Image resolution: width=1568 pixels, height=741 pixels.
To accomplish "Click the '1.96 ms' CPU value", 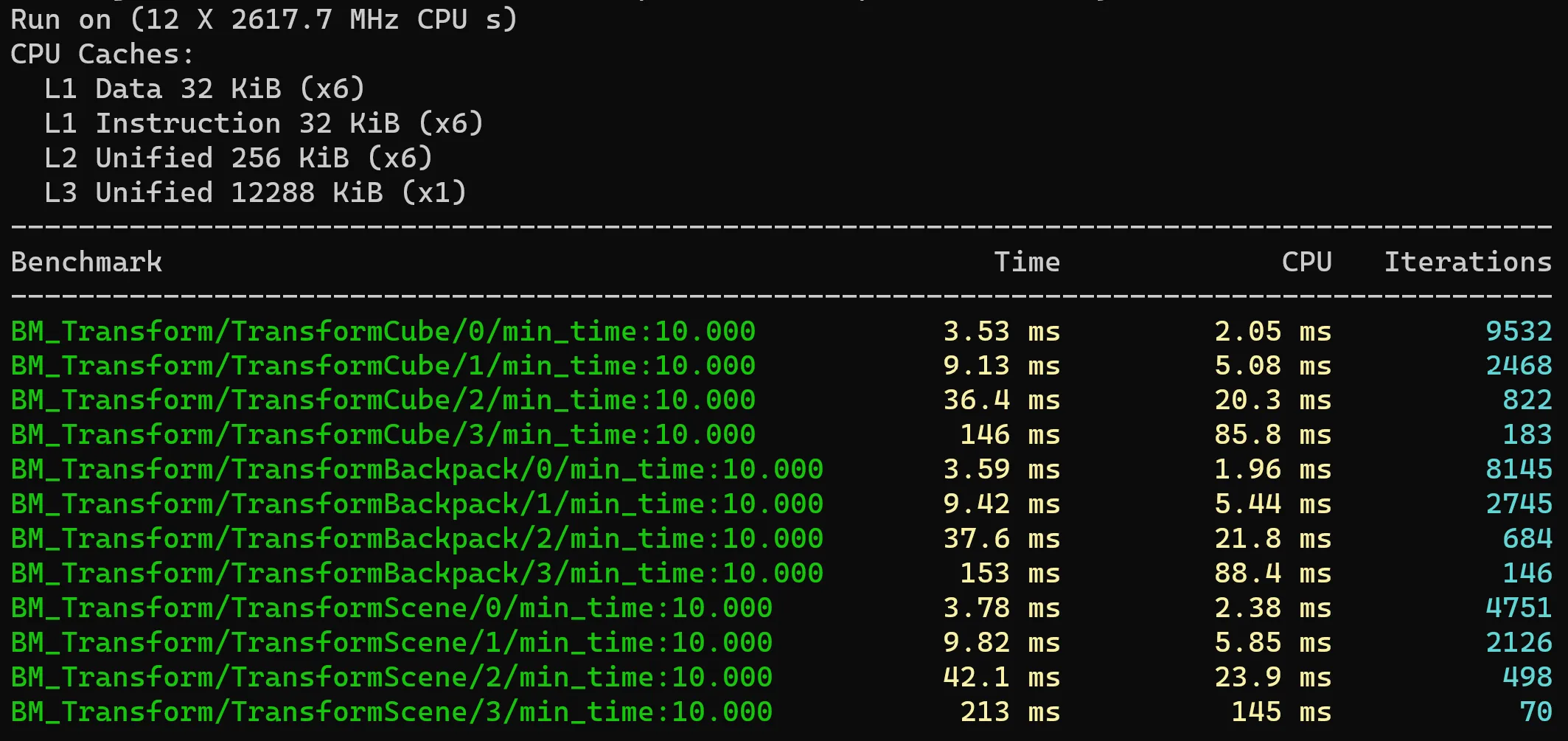I will [x=1273, y=470].
